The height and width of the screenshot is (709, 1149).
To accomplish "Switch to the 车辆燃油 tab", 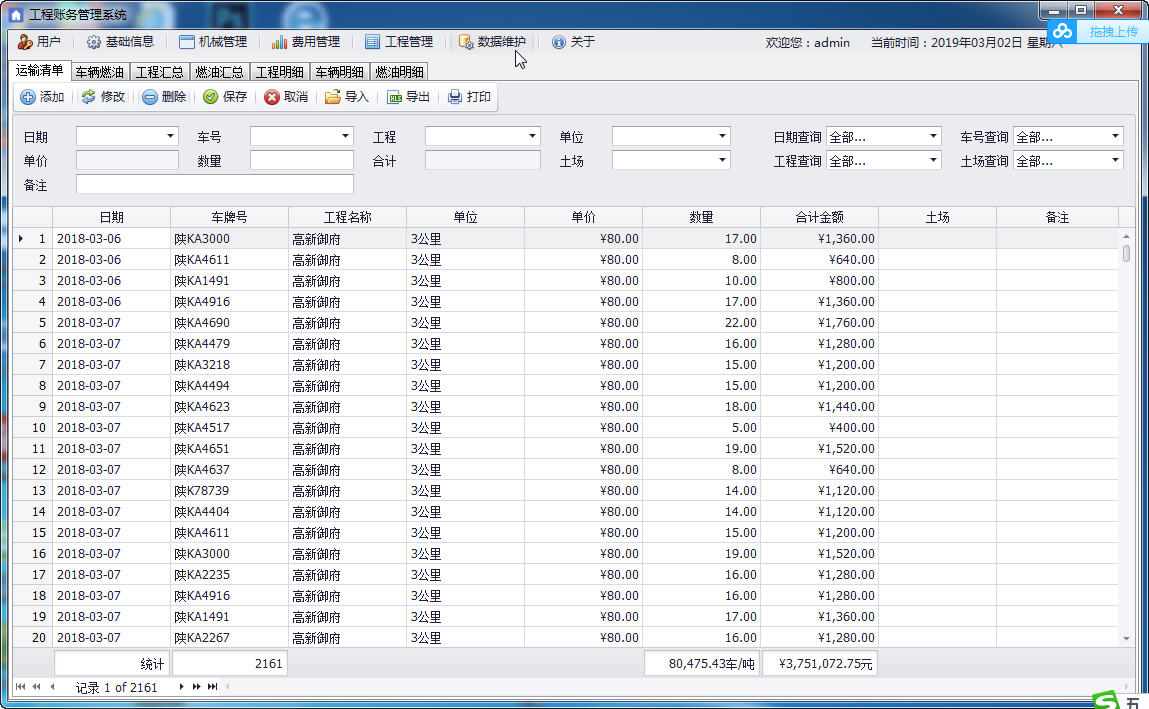I will click(x=100, y=72).
